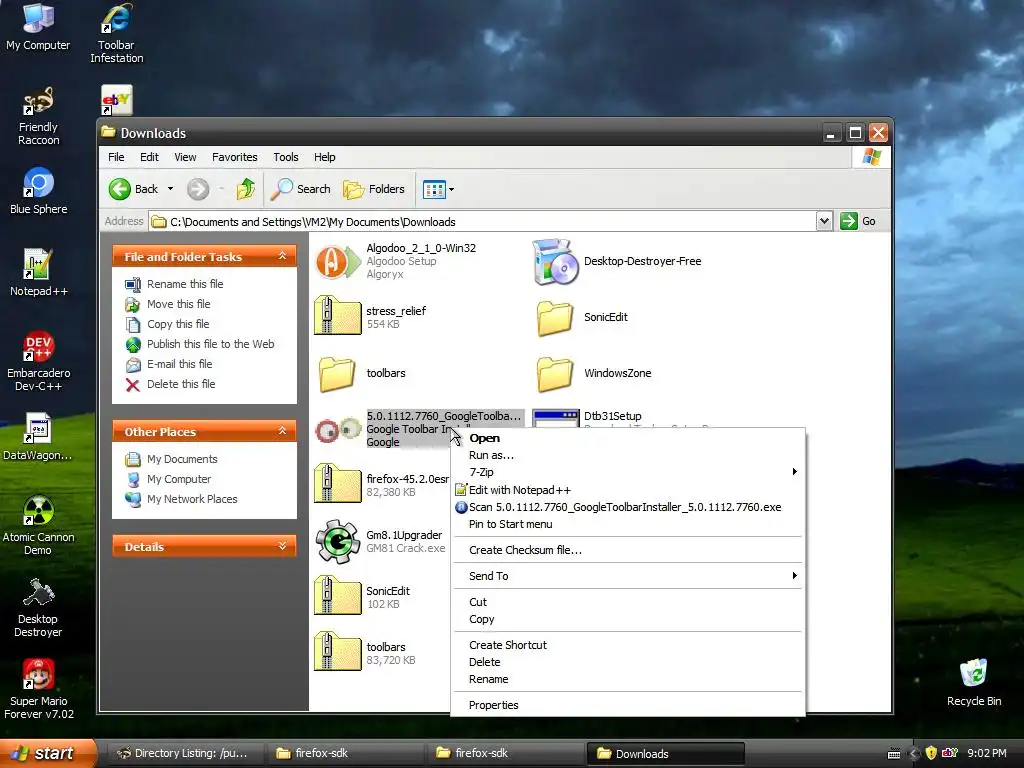Expand the 7-Zip submenu
This screenshot has height=768, width=1024.
(x=628, y=472)
